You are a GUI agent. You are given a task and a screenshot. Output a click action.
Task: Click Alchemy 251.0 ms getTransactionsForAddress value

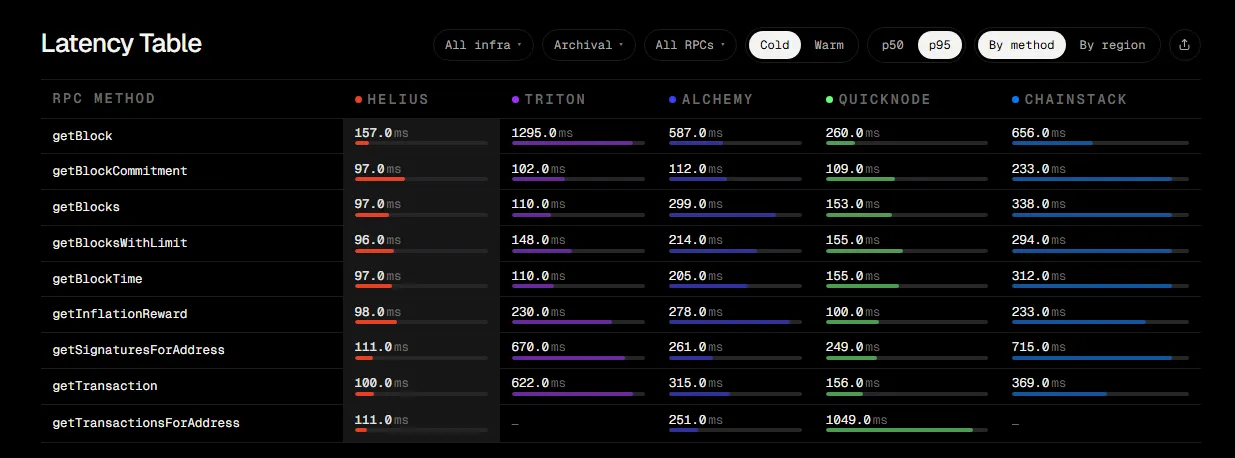coord(695,419)
